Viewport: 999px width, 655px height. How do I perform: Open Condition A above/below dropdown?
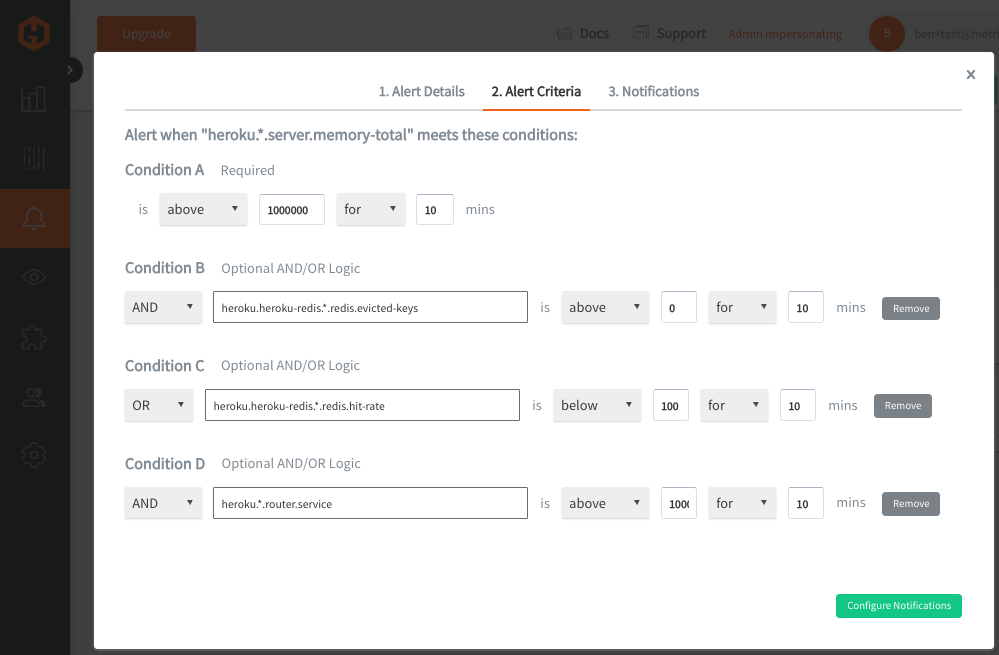(203, 210)
